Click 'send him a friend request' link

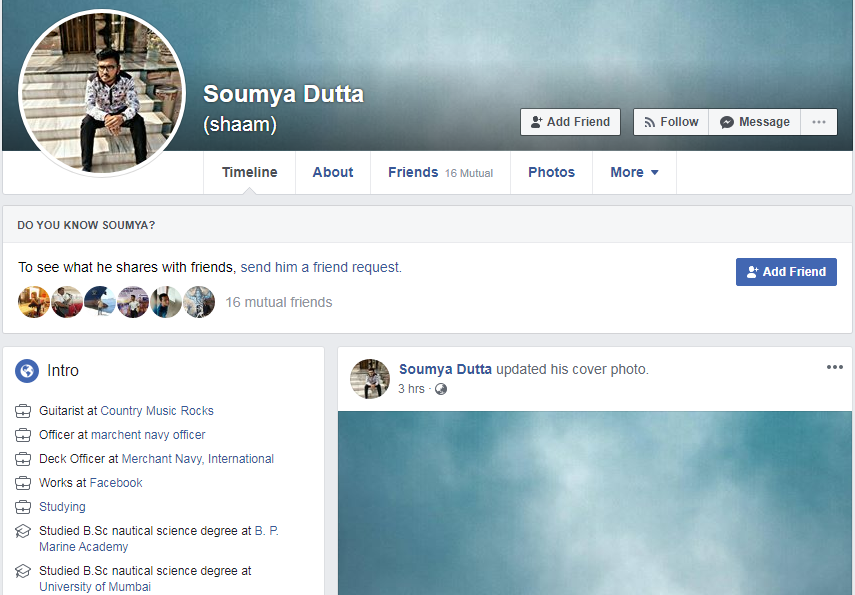pyautogui.click(x=321, y=267)
